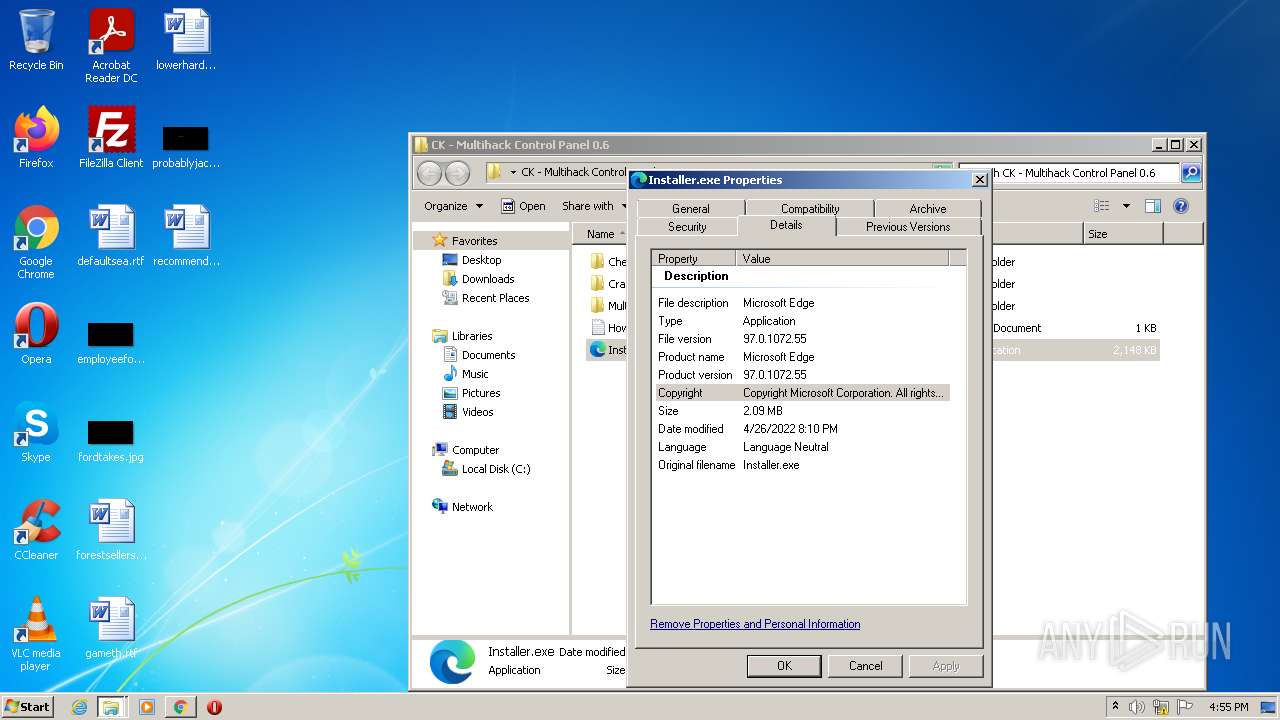Select Local Disk (C:) in navigation pane
The width and height of the screenshot is (1280, 720).
tap(495, 469)
